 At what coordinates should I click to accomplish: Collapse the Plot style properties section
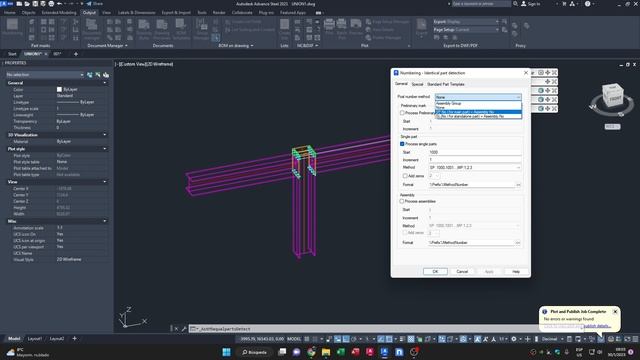click(105, 149)
